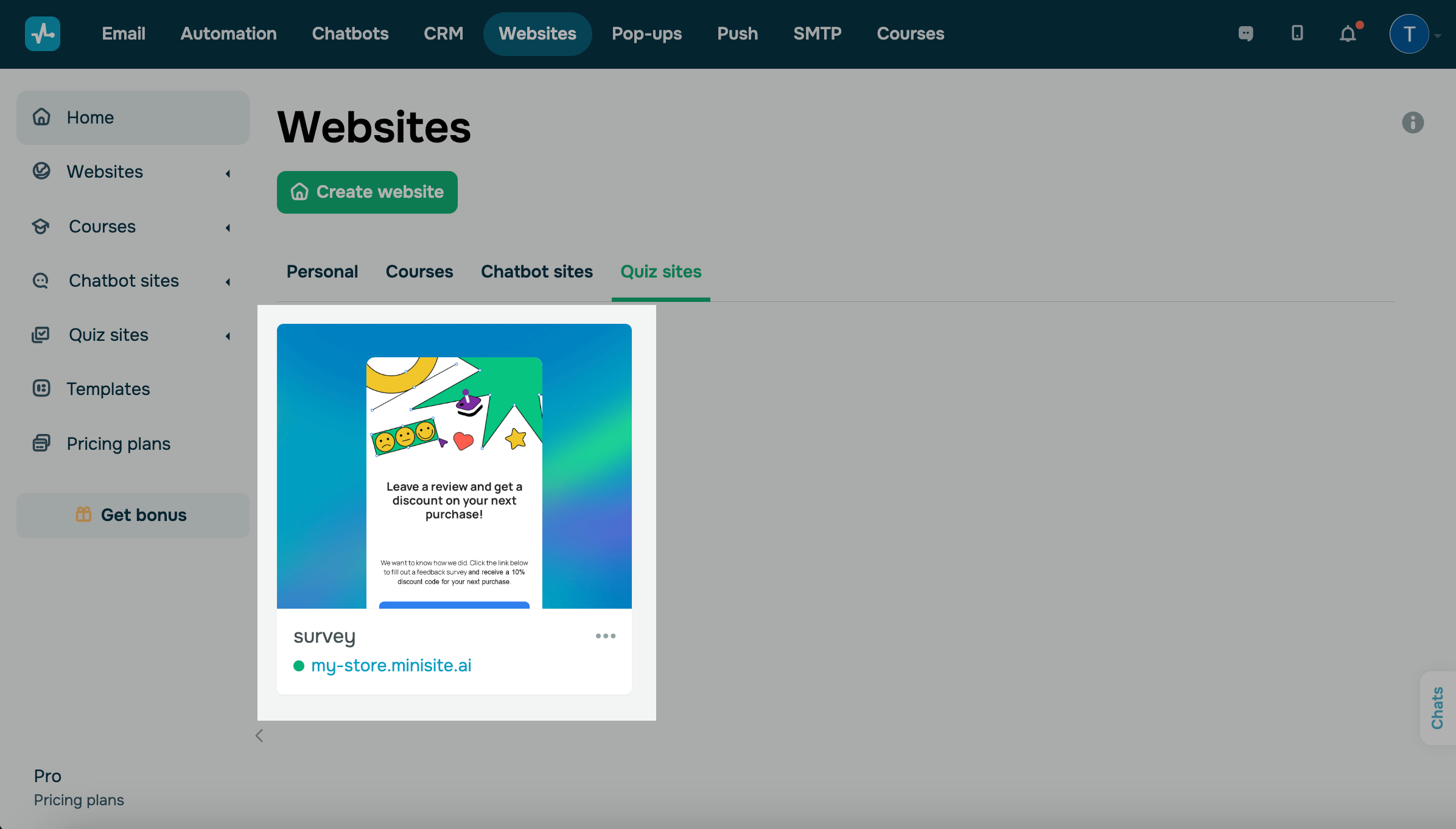Open the notifications bell

[1348, 33]
